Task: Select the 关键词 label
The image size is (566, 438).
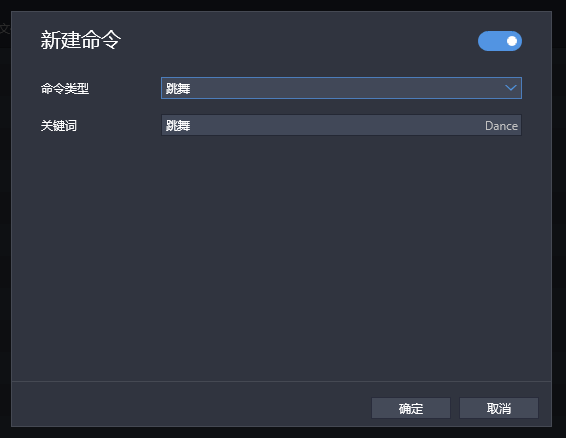Action: 58,126
